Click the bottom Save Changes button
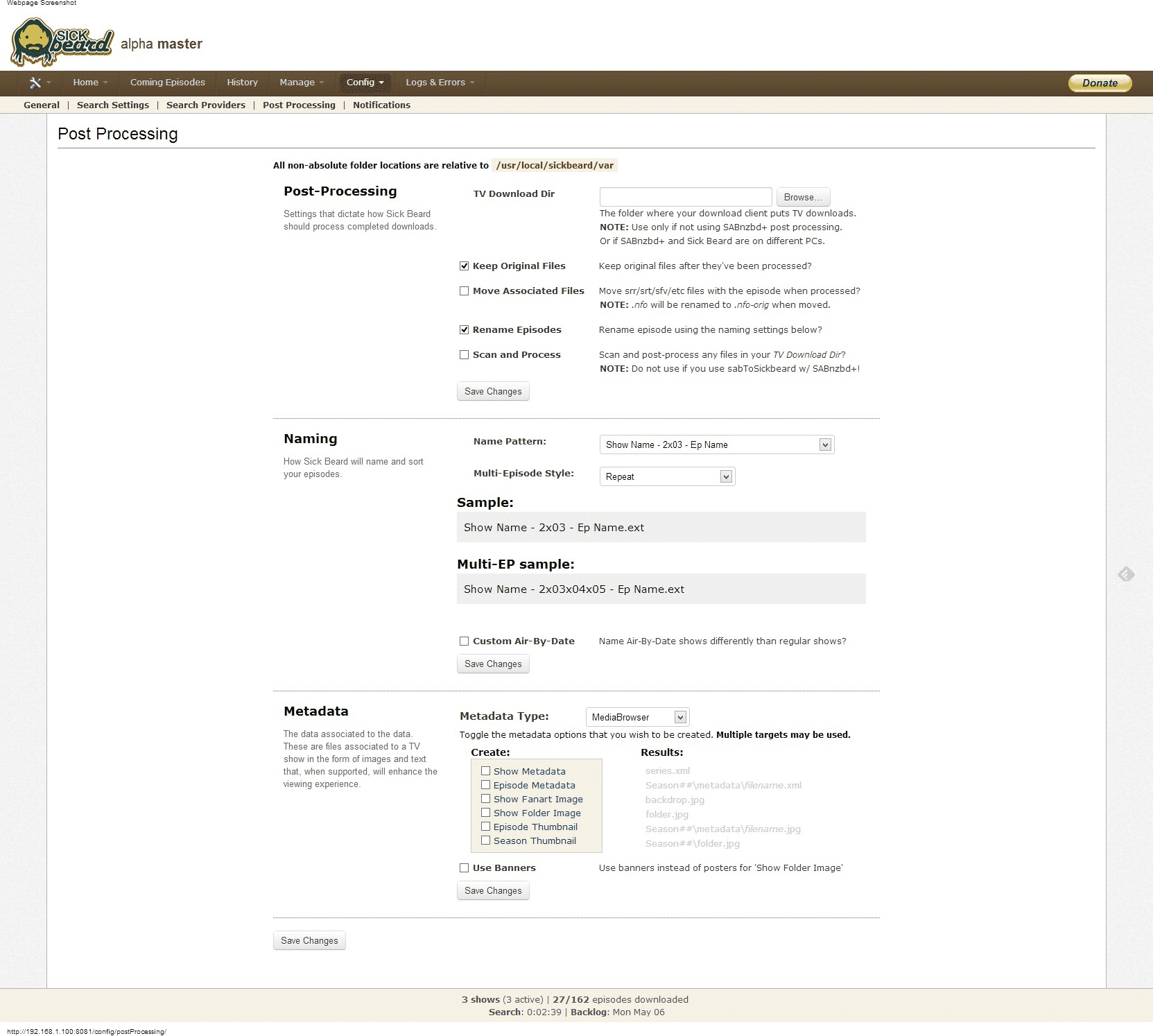The width and height of the screenshot is (1153, 1036). tap(309, 941)
